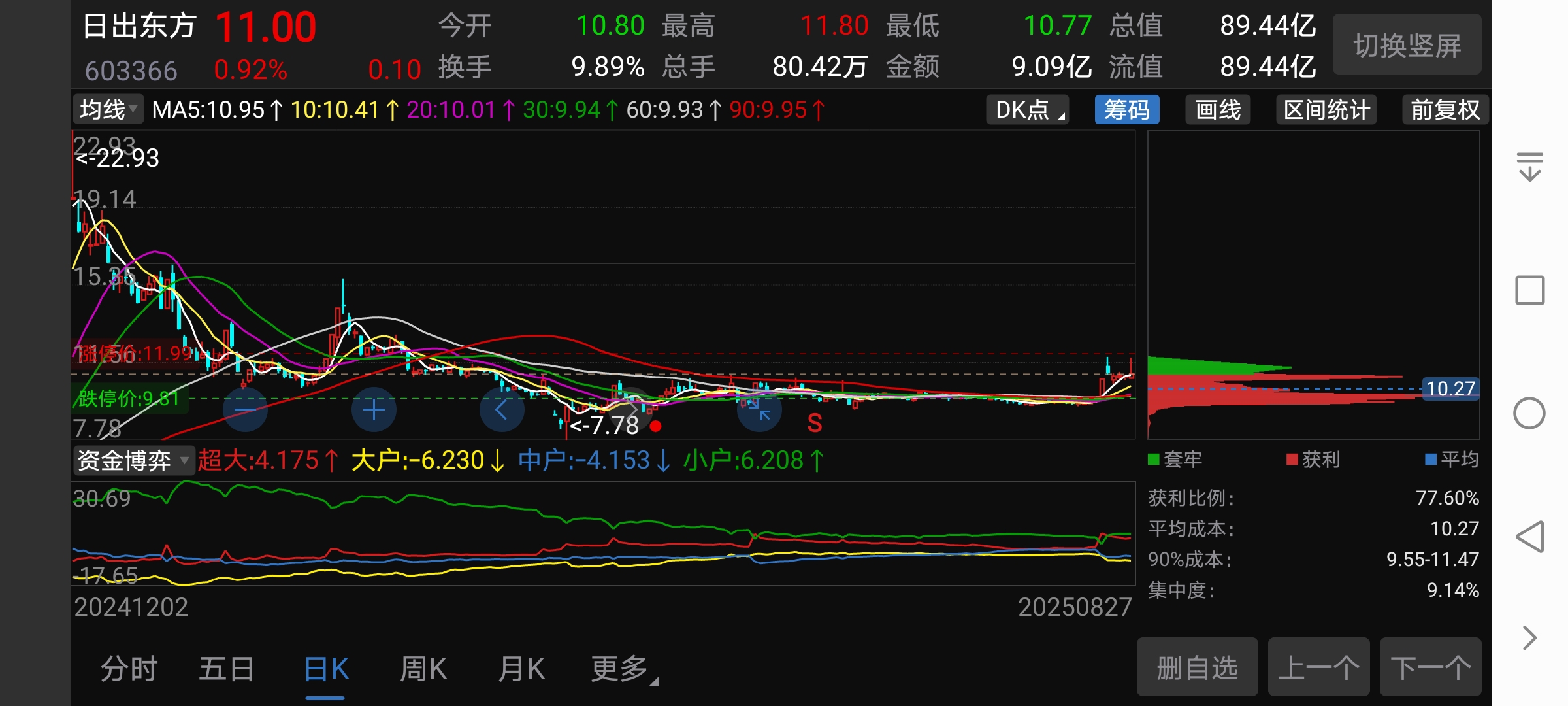Tap the 大户:-6.230 fund flow value

(428, 460)
